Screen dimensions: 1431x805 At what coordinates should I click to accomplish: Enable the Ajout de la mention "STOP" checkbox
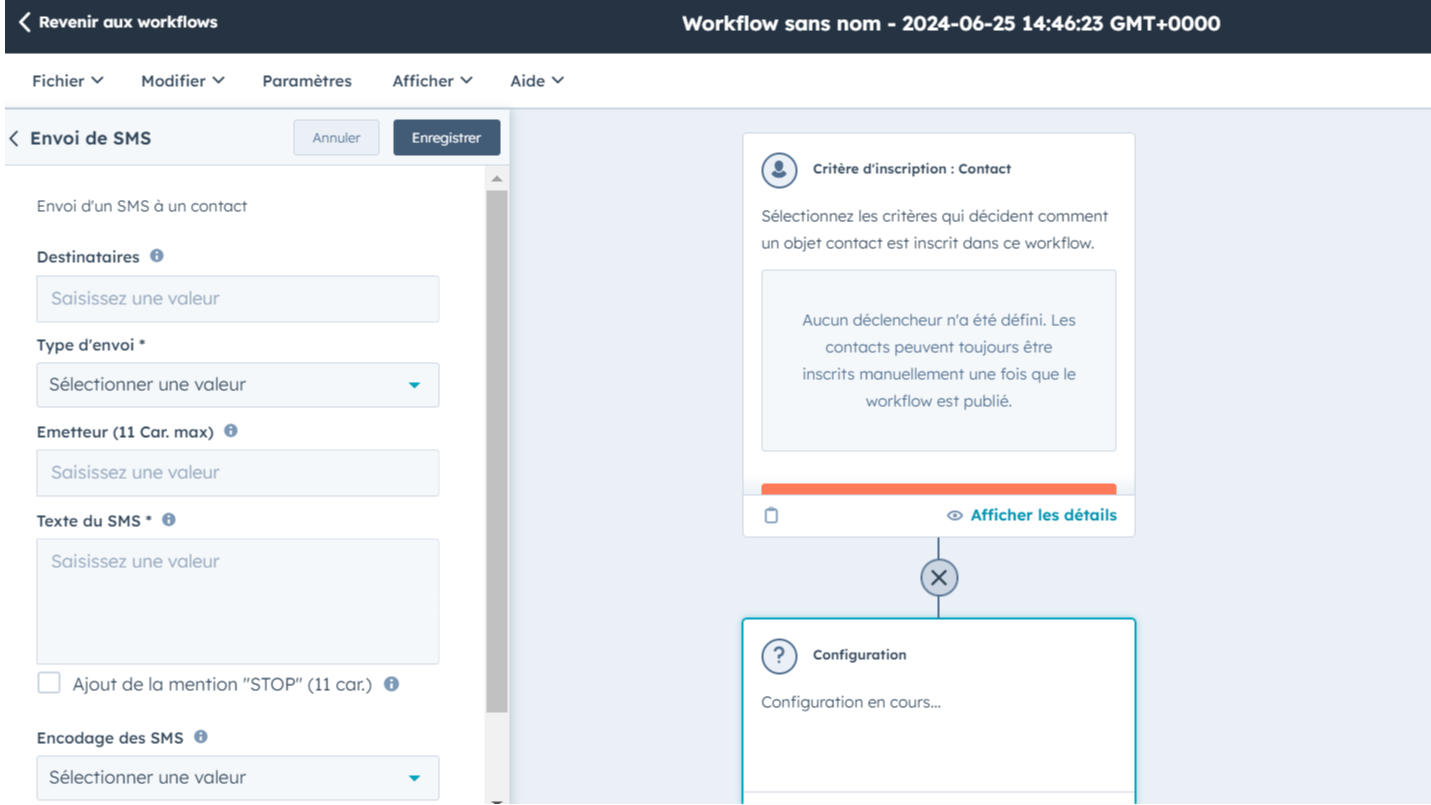tap(49, 684)
